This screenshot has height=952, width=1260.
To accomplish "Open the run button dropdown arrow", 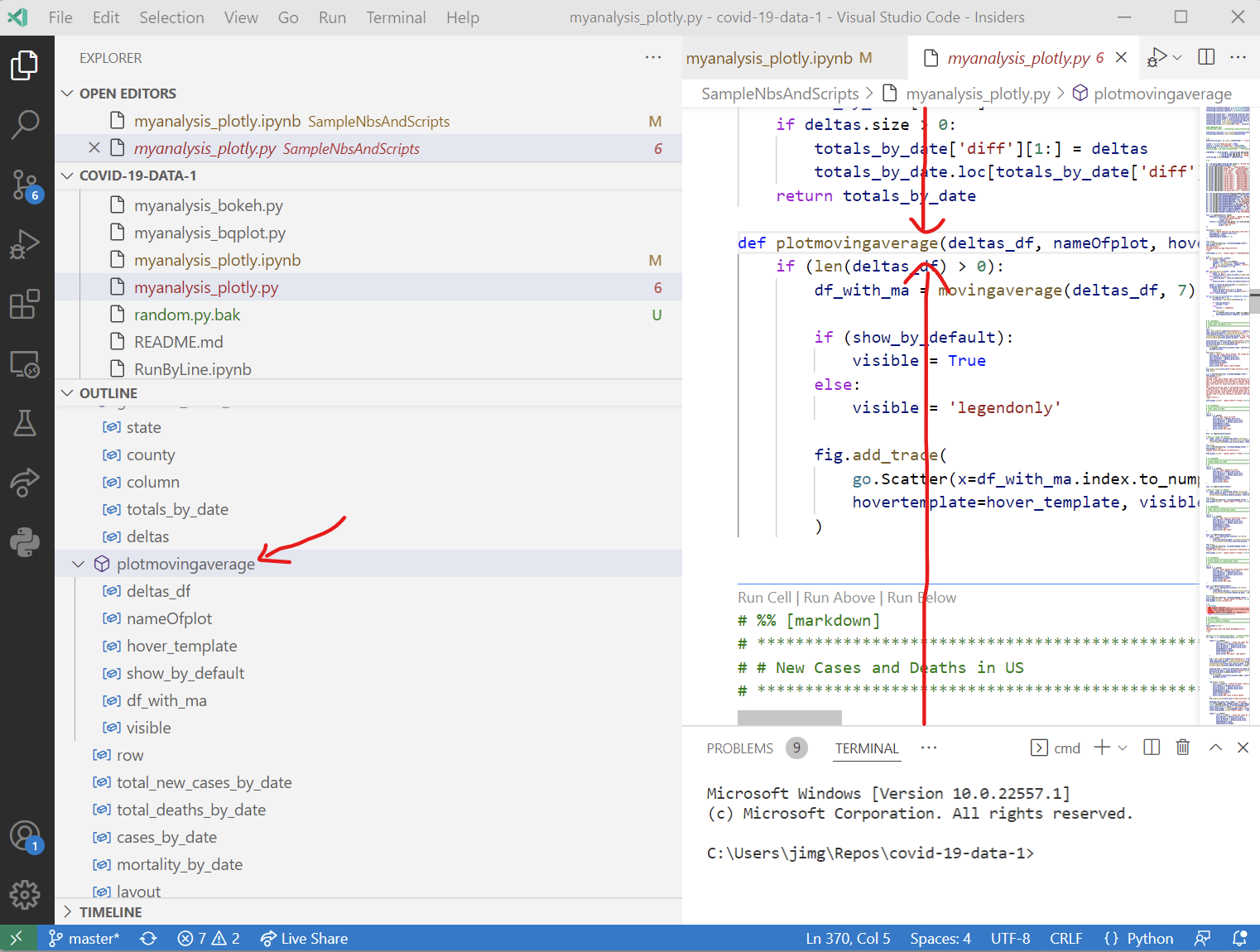I will (1177, 57).
